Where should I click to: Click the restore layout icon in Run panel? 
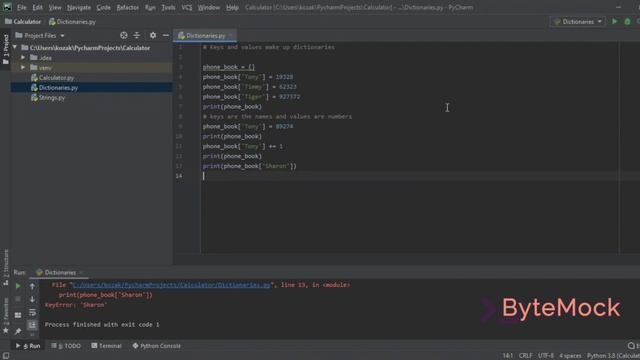(x=18, y=315)
